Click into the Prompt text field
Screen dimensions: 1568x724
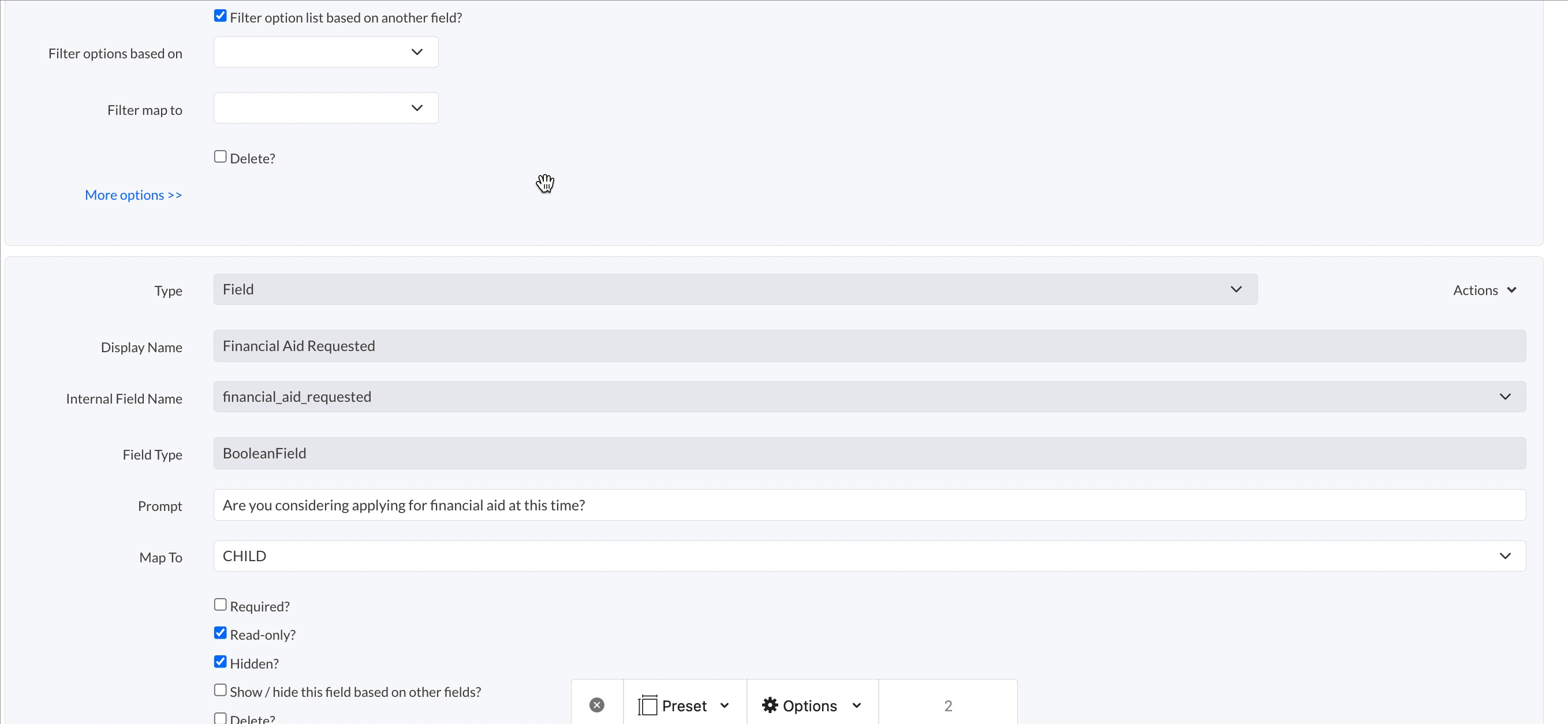[x=869, y=505]
